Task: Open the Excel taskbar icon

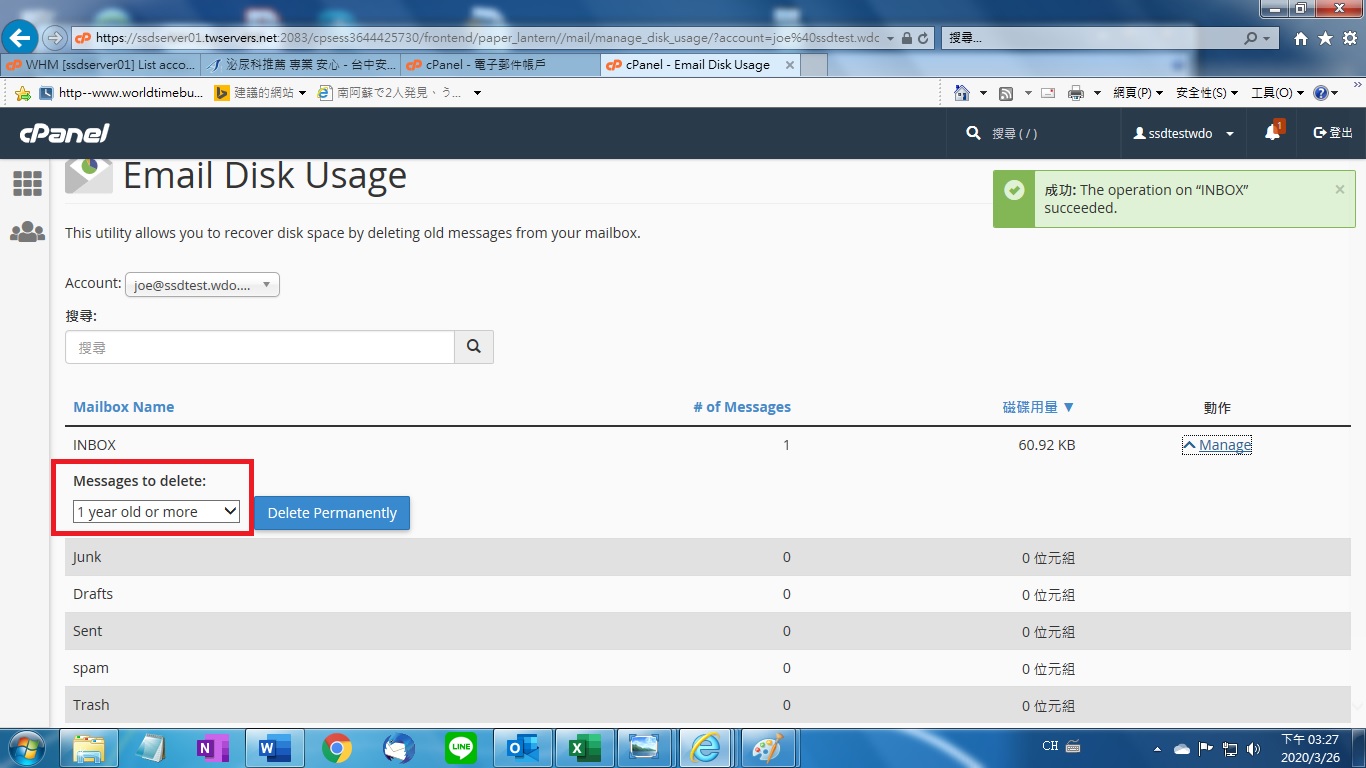Action: [582, 747]
